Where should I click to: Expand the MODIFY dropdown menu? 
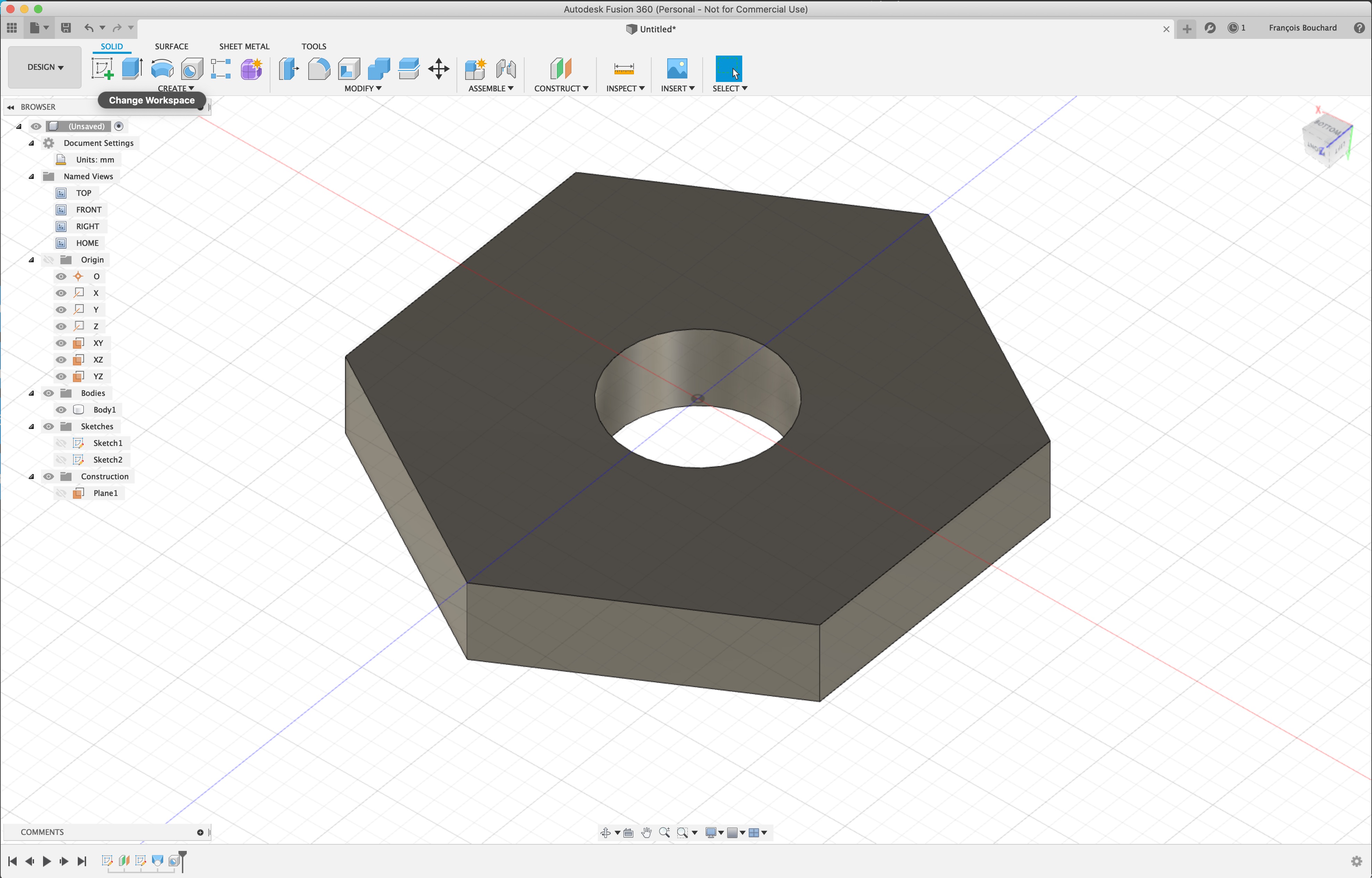coord(362,88)
